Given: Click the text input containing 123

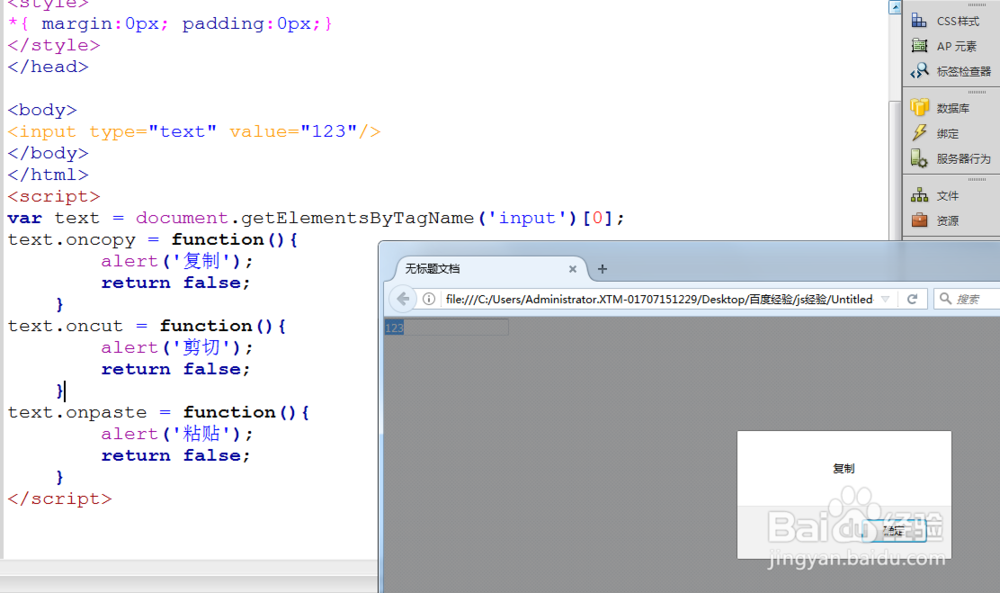Looking at the screenshot, I should coord(446,328).
